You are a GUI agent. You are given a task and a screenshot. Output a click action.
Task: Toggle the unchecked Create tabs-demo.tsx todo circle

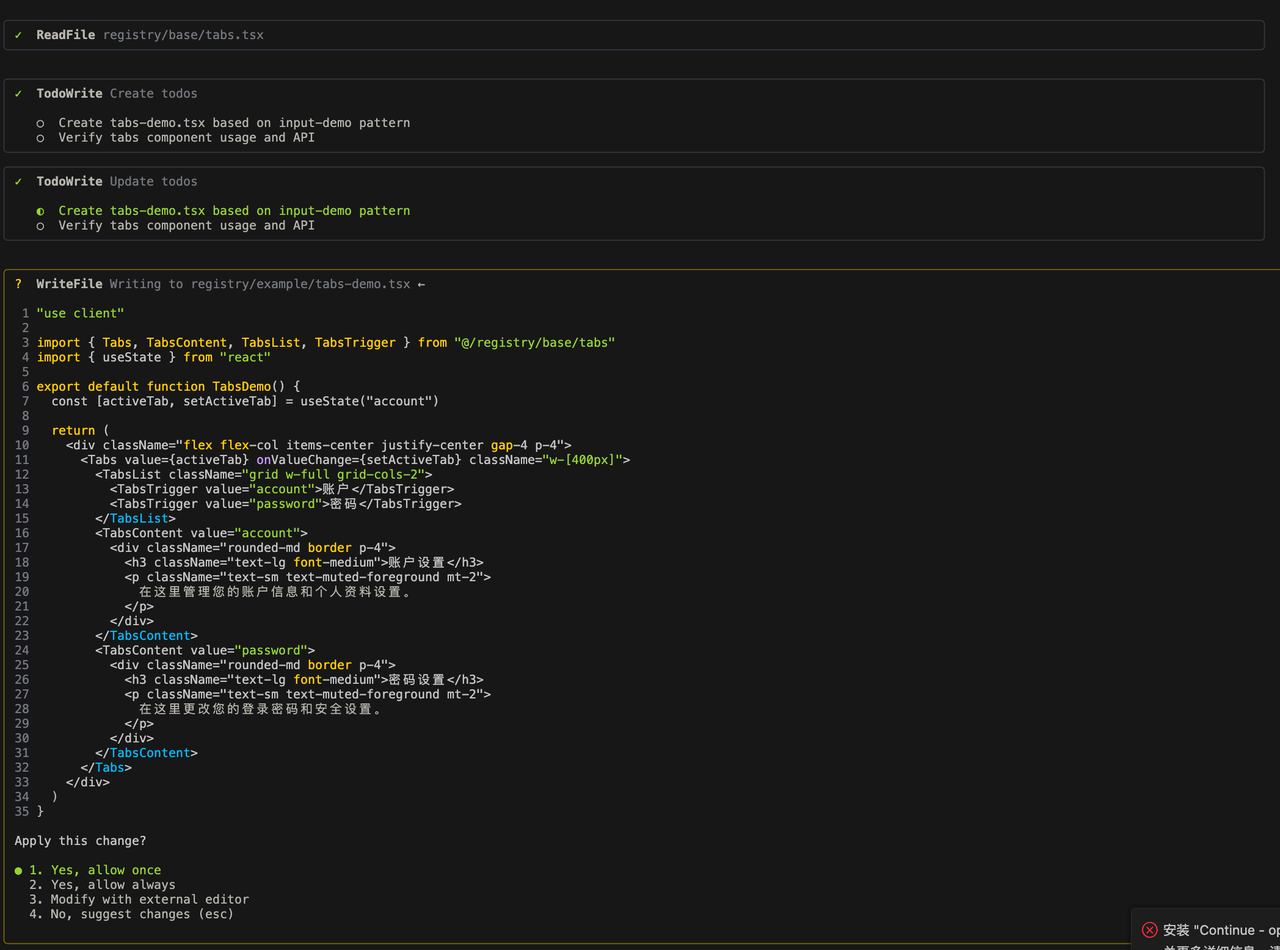(x=40, y=123)
